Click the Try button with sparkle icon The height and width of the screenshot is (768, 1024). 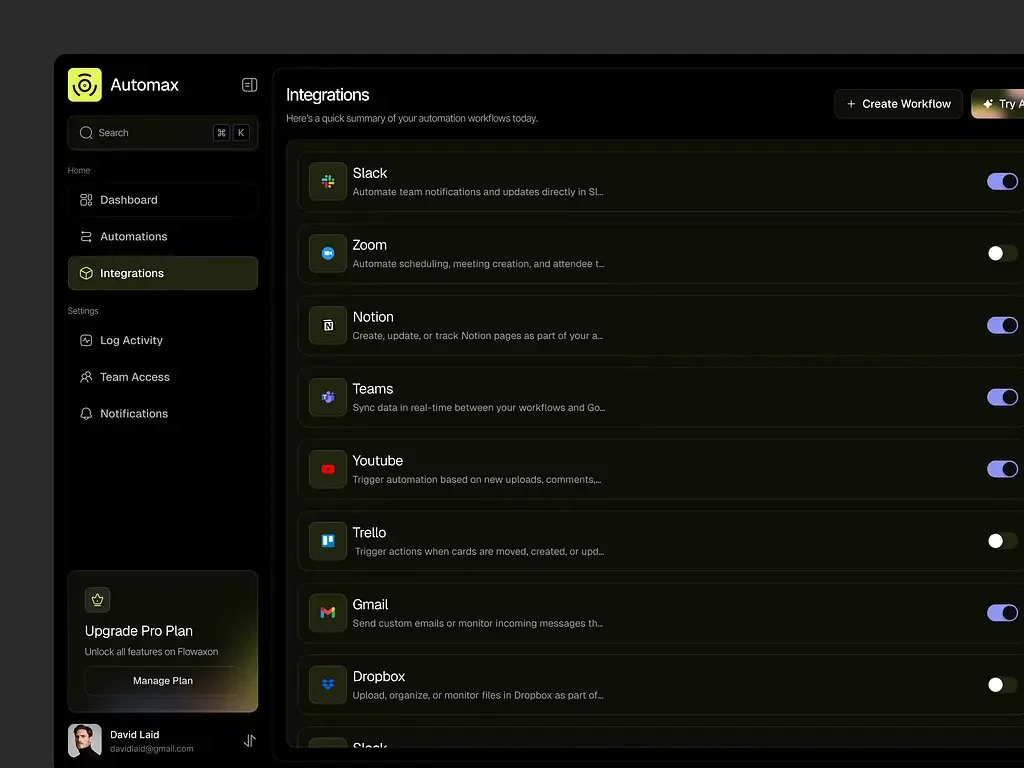pos(998,104)
